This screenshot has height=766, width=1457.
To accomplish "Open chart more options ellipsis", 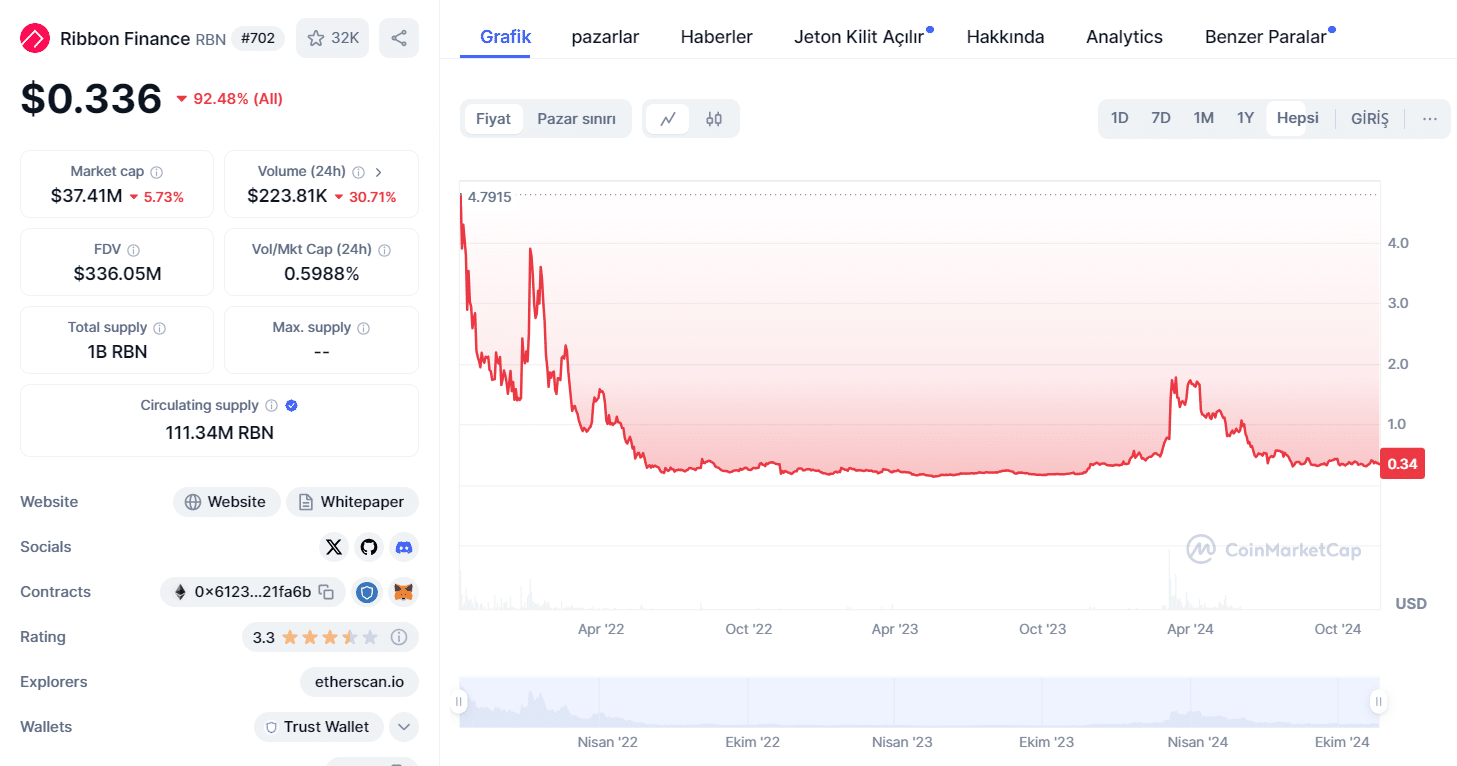I will click(1430, 119).
